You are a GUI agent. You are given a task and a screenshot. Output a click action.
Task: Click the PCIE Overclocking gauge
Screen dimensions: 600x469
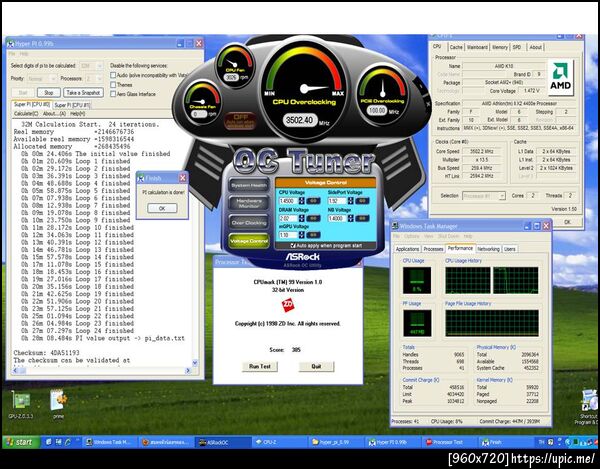pyautogui.click(x=382, y=94)
